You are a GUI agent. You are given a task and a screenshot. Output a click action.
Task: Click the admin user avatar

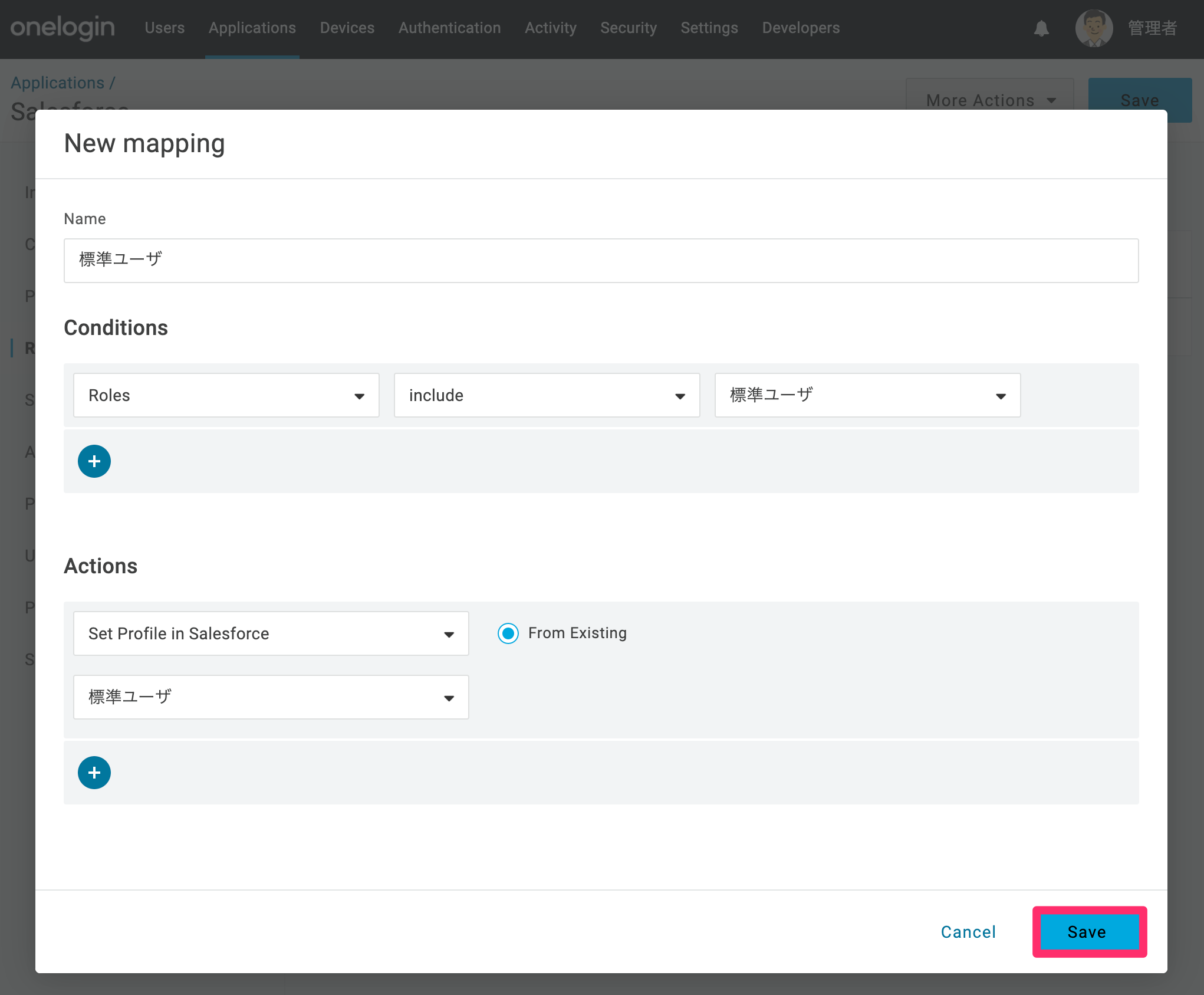point(1094,28)
